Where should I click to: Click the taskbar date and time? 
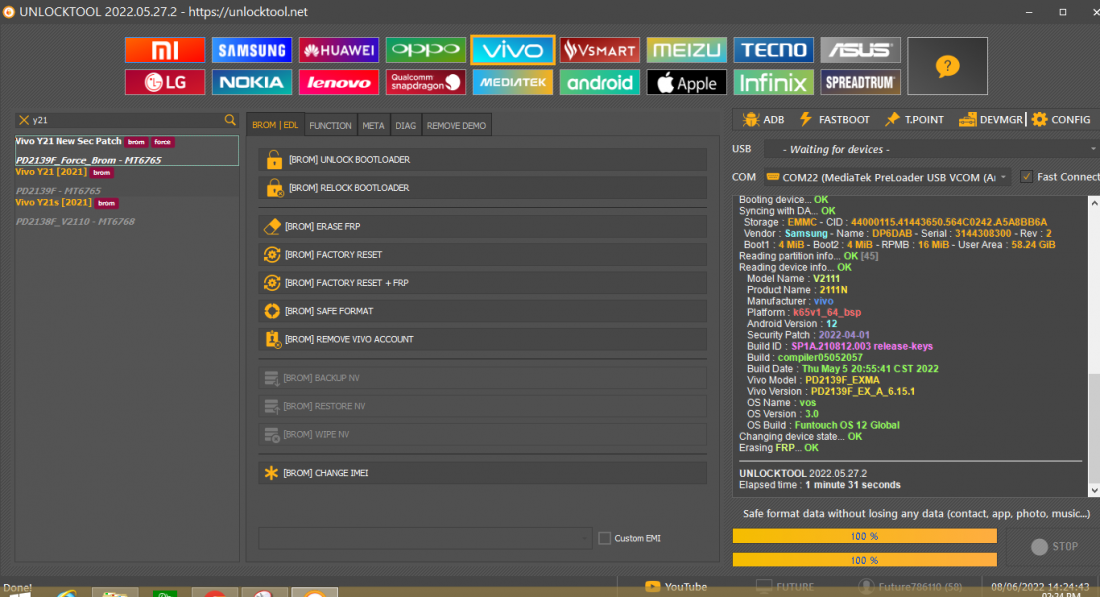pos(1040,588)
